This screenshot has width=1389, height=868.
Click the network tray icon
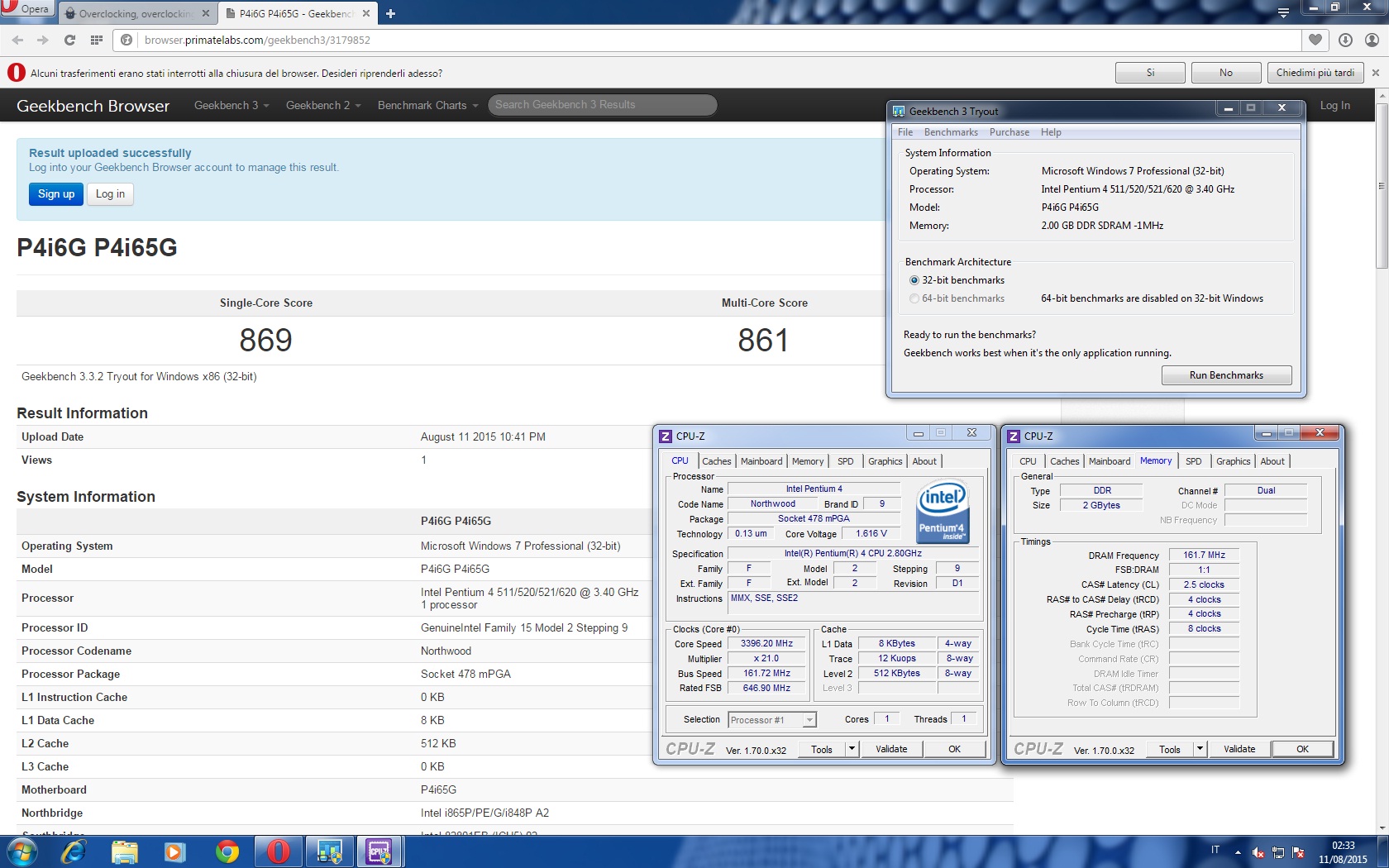[x=1278, y=852]
